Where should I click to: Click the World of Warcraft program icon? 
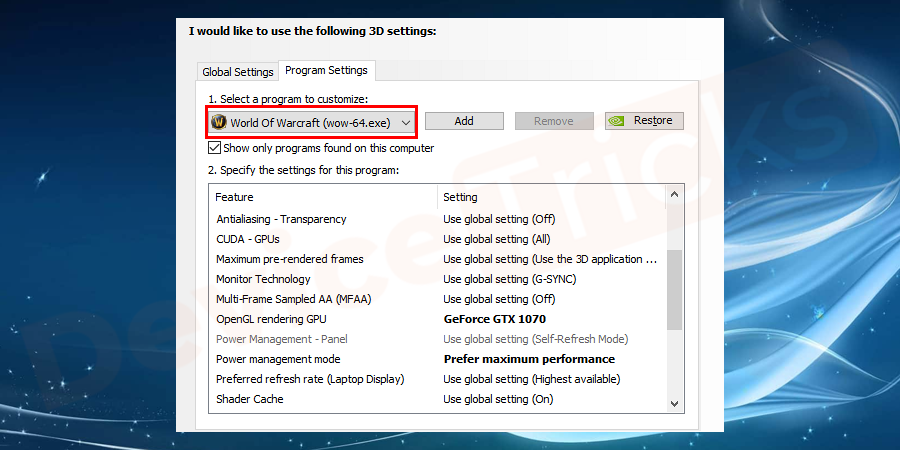[219, 122]
